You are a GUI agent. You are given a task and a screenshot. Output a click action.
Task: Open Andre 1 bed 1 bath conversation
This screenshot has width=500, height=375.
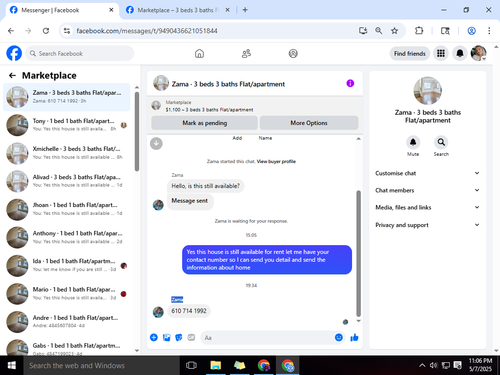pyautogui.click(x=67, y=322)
